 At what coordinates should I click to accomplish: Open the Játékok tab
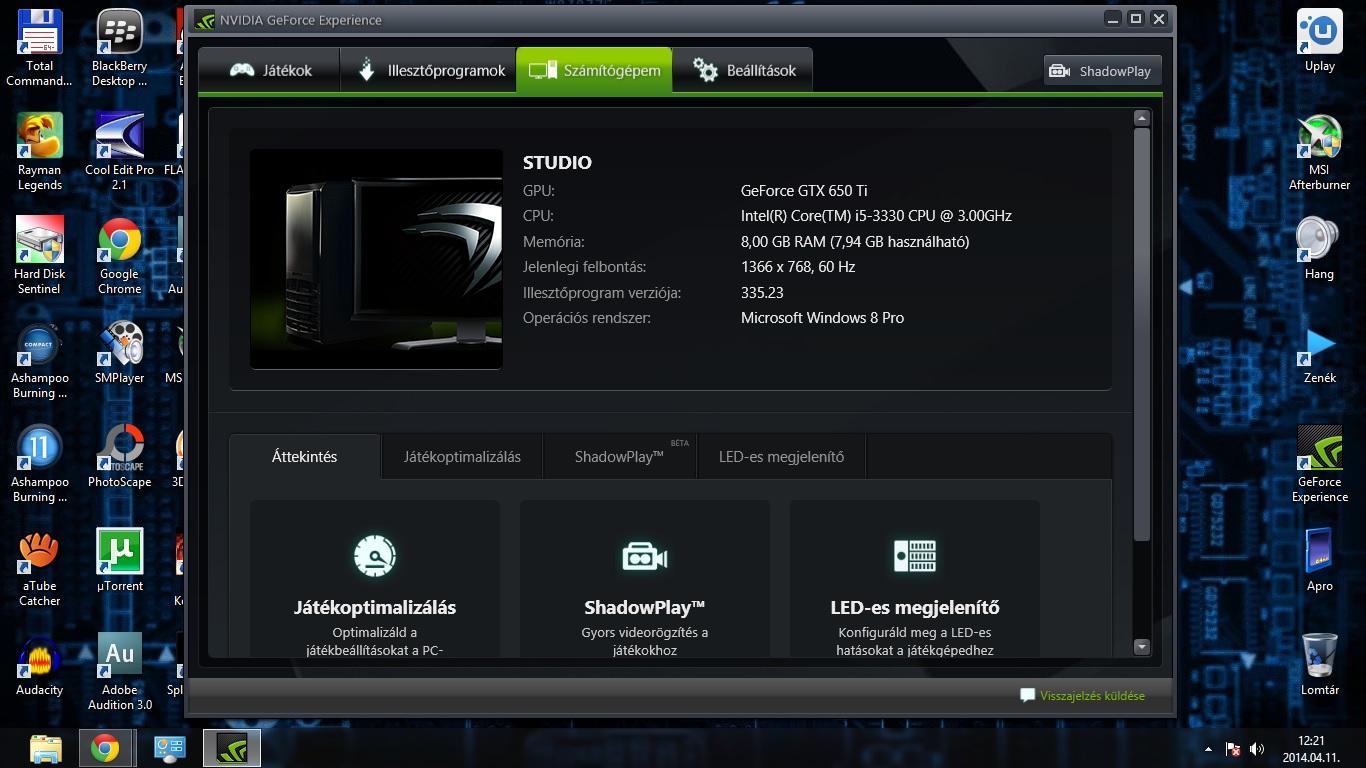[269, 70]
